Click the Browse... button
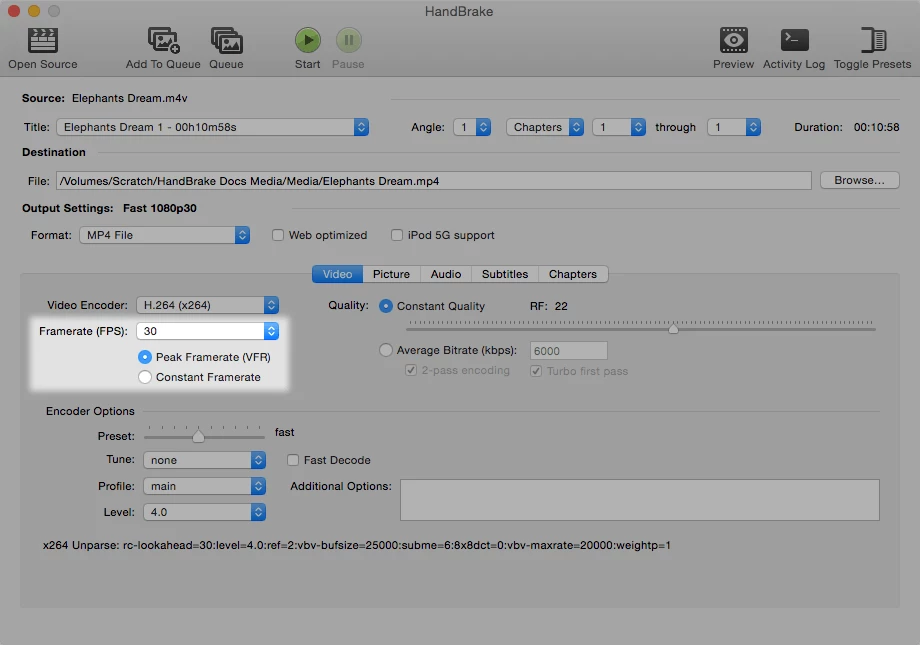 click(860, 180)
